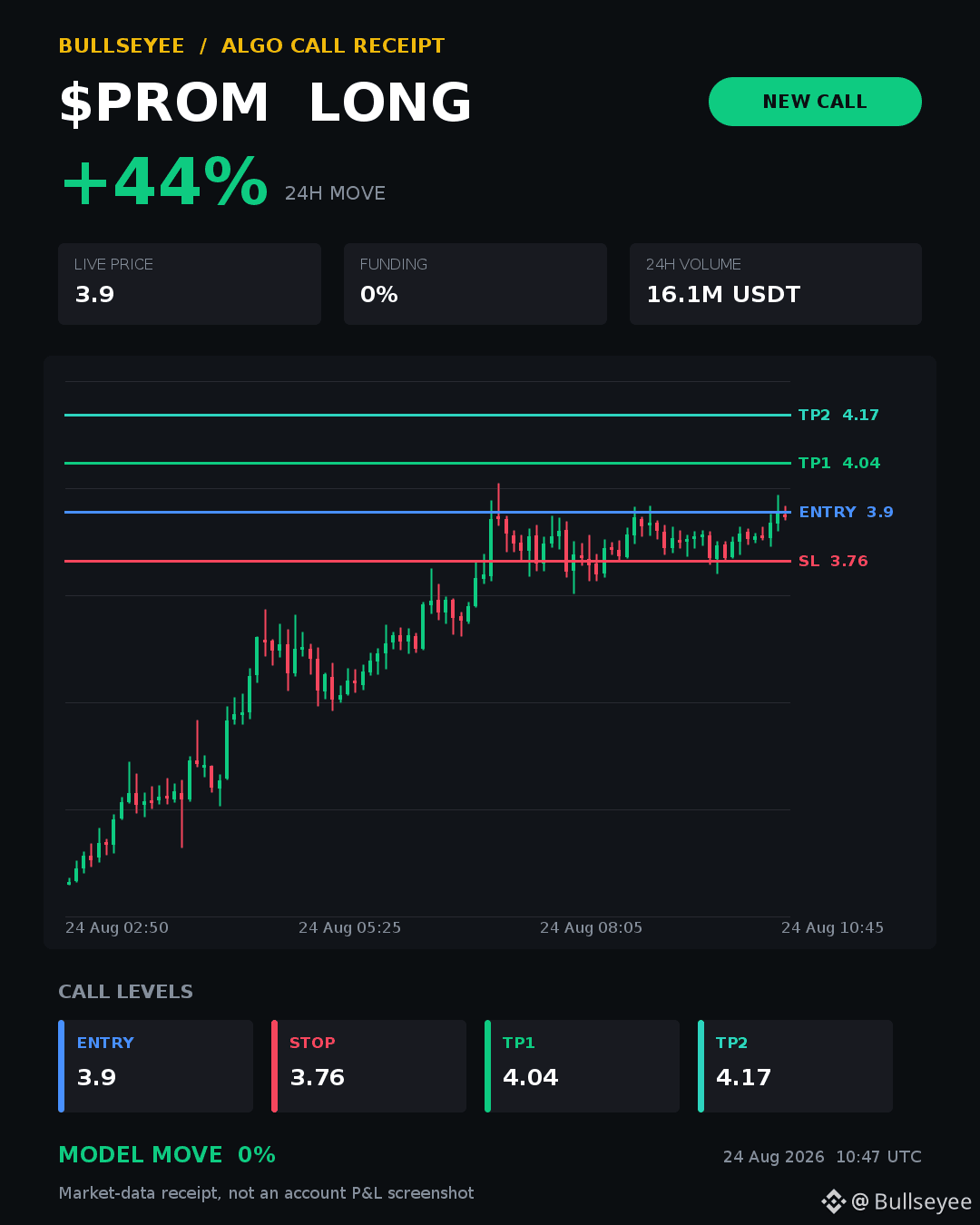The height and width of the screenshot is (1225, 980).
Task: Click the market-data receipt disclaimer text
Action: (267, 1193)
